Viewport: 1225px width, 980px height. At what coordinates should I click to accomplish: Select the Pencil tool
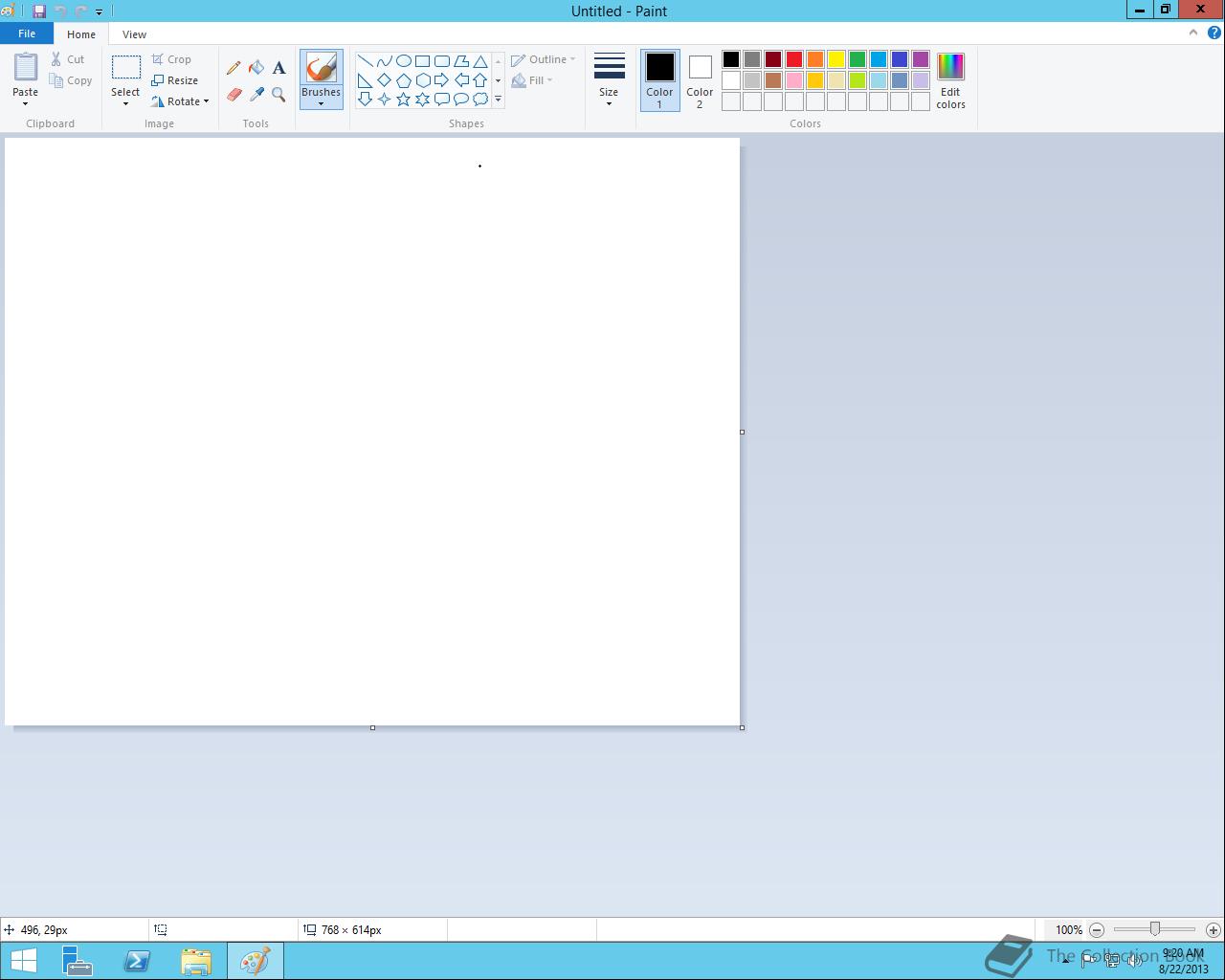(x=234, y=68)
